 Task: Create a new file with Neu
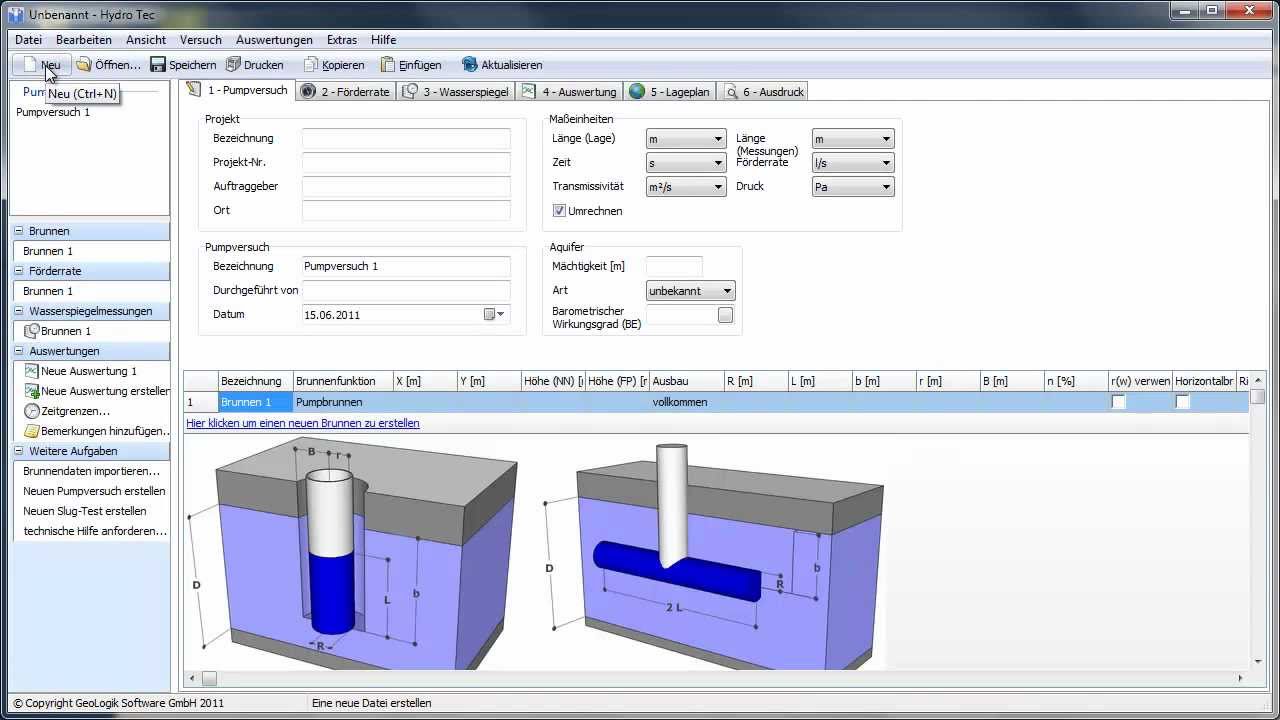click(41, 65)
